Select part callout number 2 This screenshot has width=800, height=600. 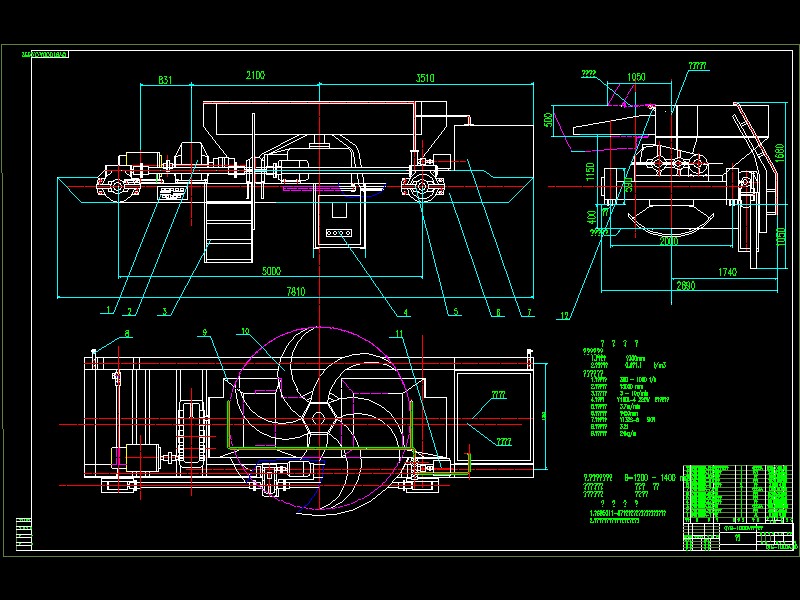[130, 311]
